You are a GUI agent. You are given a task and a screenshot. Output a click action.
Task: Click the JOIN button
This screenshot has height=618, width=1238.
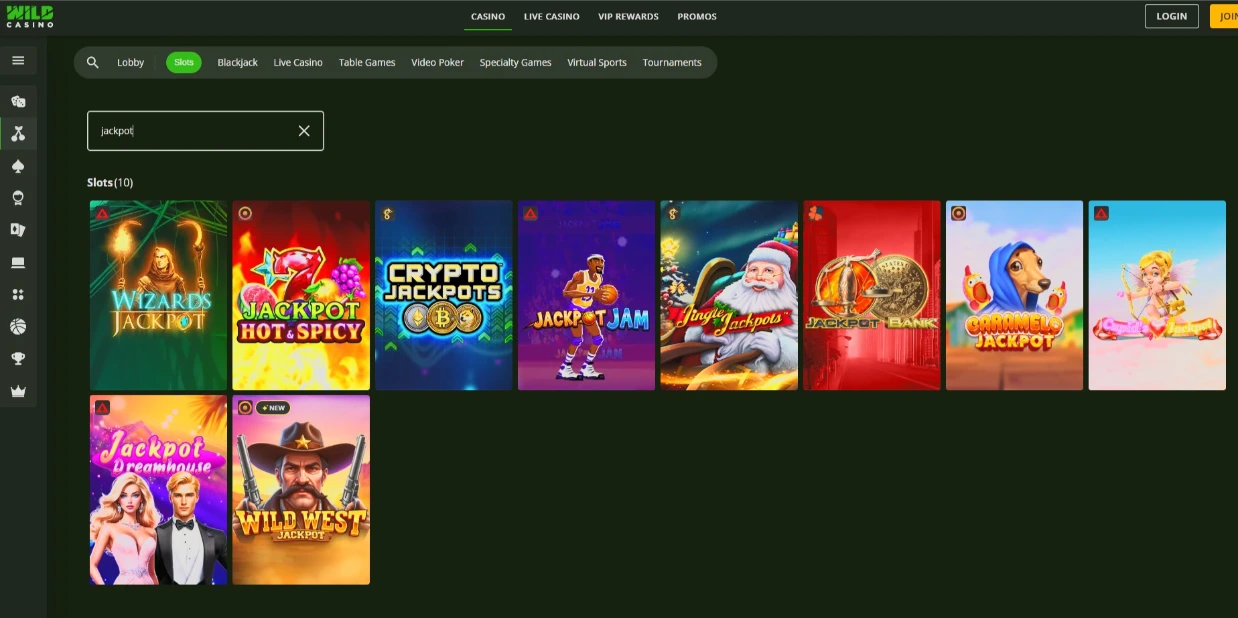point(1228,16)
